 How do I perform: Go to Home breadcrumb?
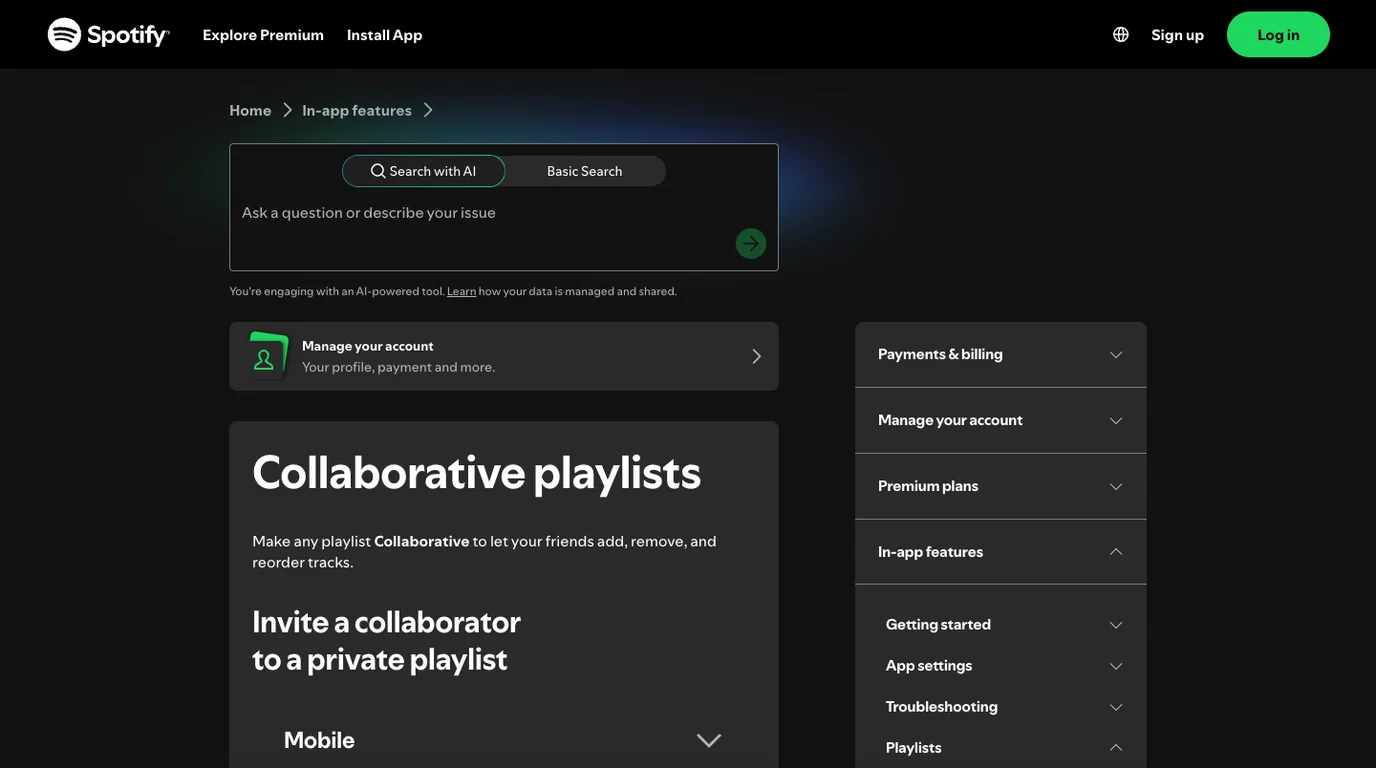pos(250,110)
